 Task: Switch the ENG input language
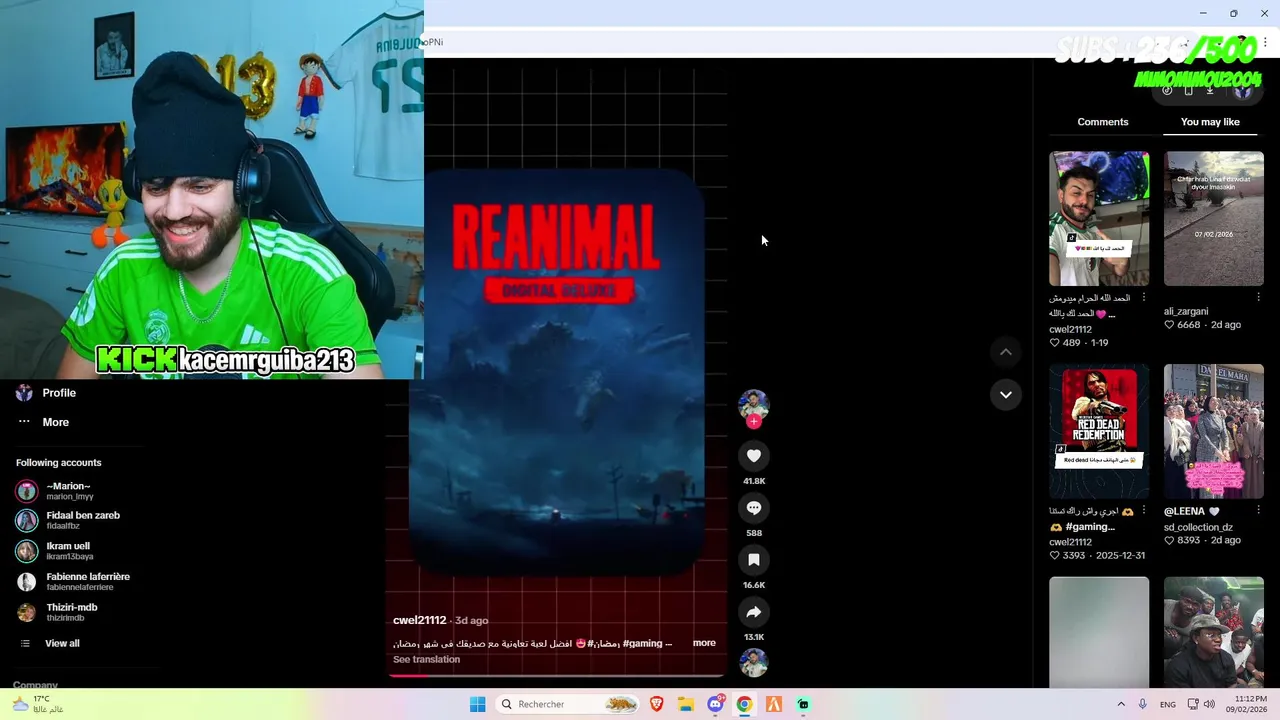(x=1168, y=704)
